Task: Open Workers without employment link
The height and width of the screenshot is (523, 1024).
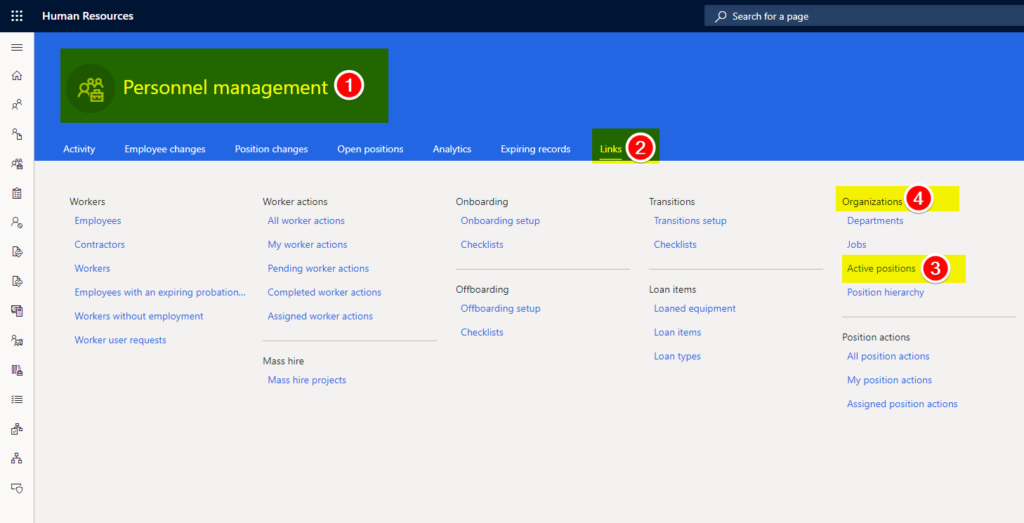Action: [138, 316]
